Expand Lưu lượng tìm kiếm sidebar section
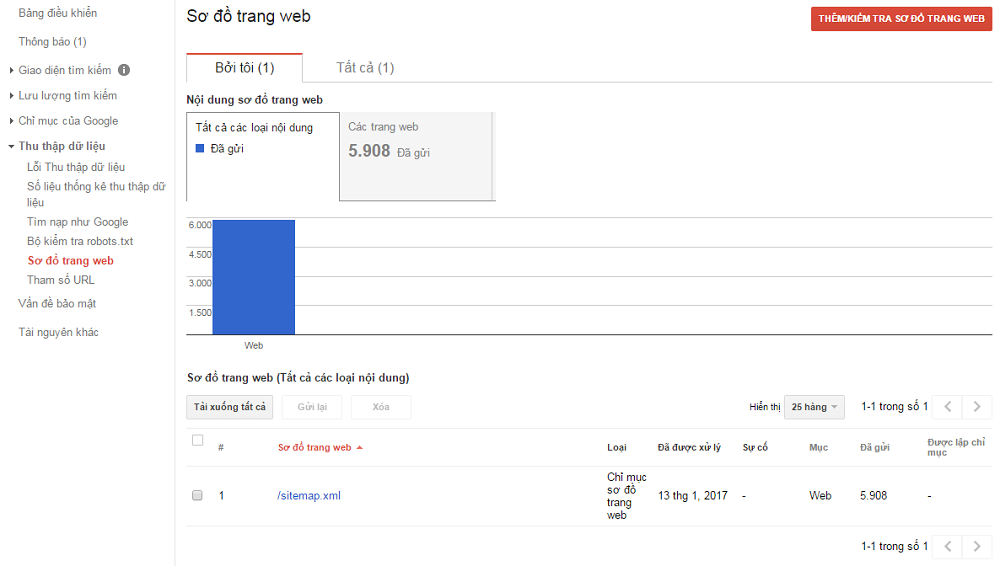Viewport: 1000px width, 566px height. pos(12,96)
